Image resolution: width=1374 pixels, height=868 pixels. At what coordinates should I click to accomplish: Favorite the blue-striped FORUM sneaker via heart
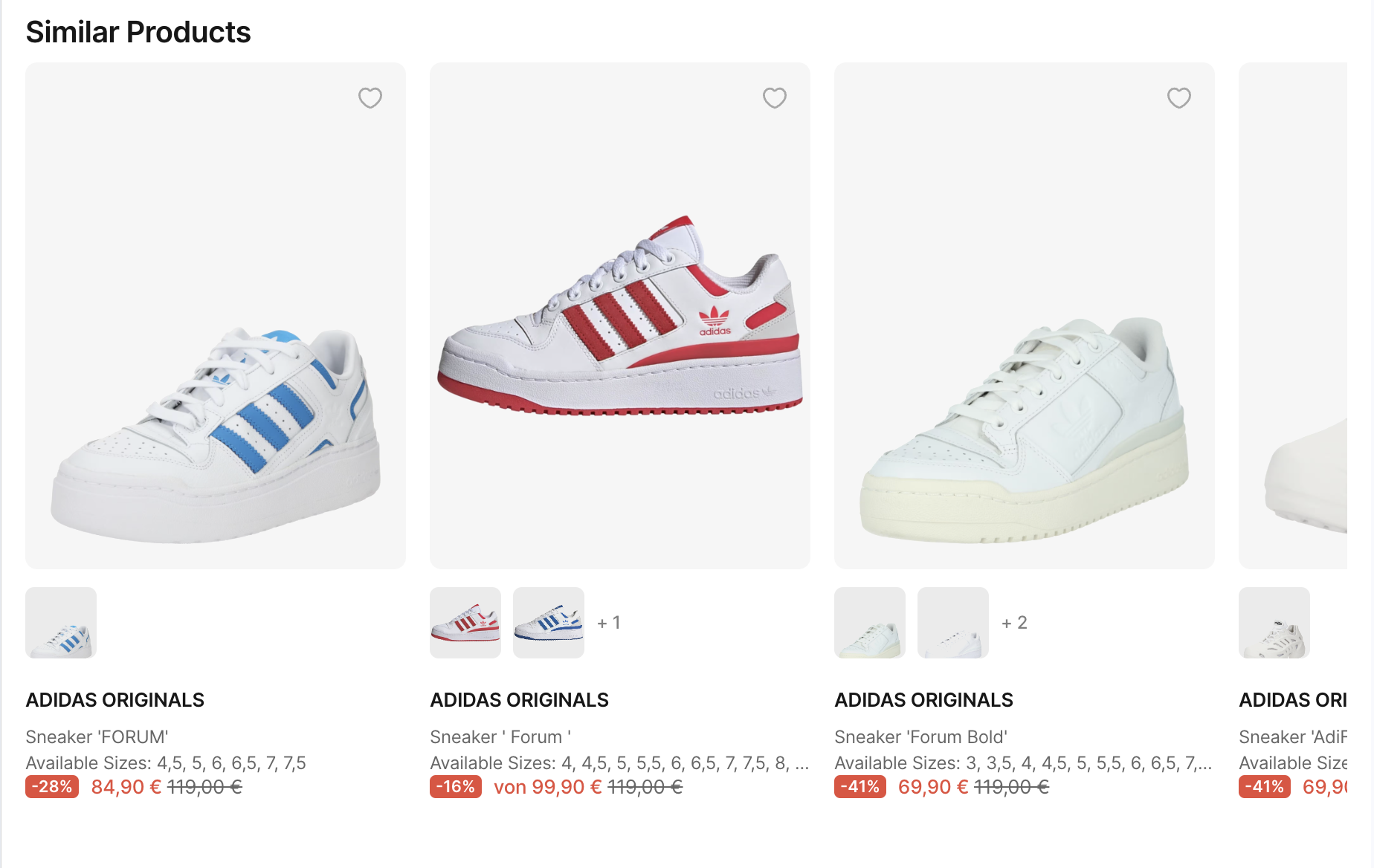pos(370,98)
